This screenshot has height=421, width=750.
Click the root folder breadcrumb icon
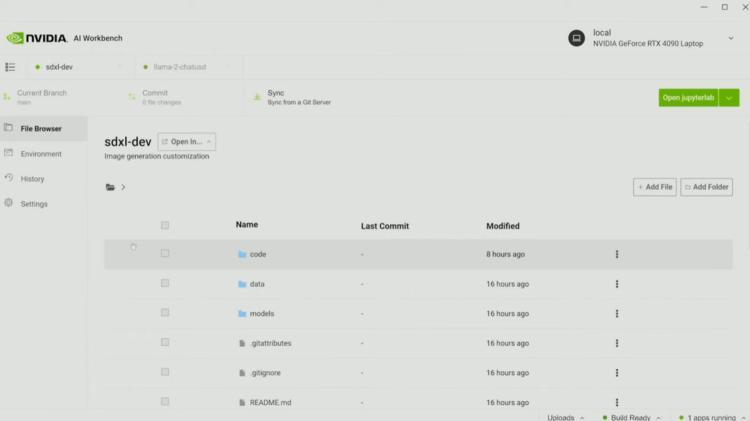coord(110,187)
